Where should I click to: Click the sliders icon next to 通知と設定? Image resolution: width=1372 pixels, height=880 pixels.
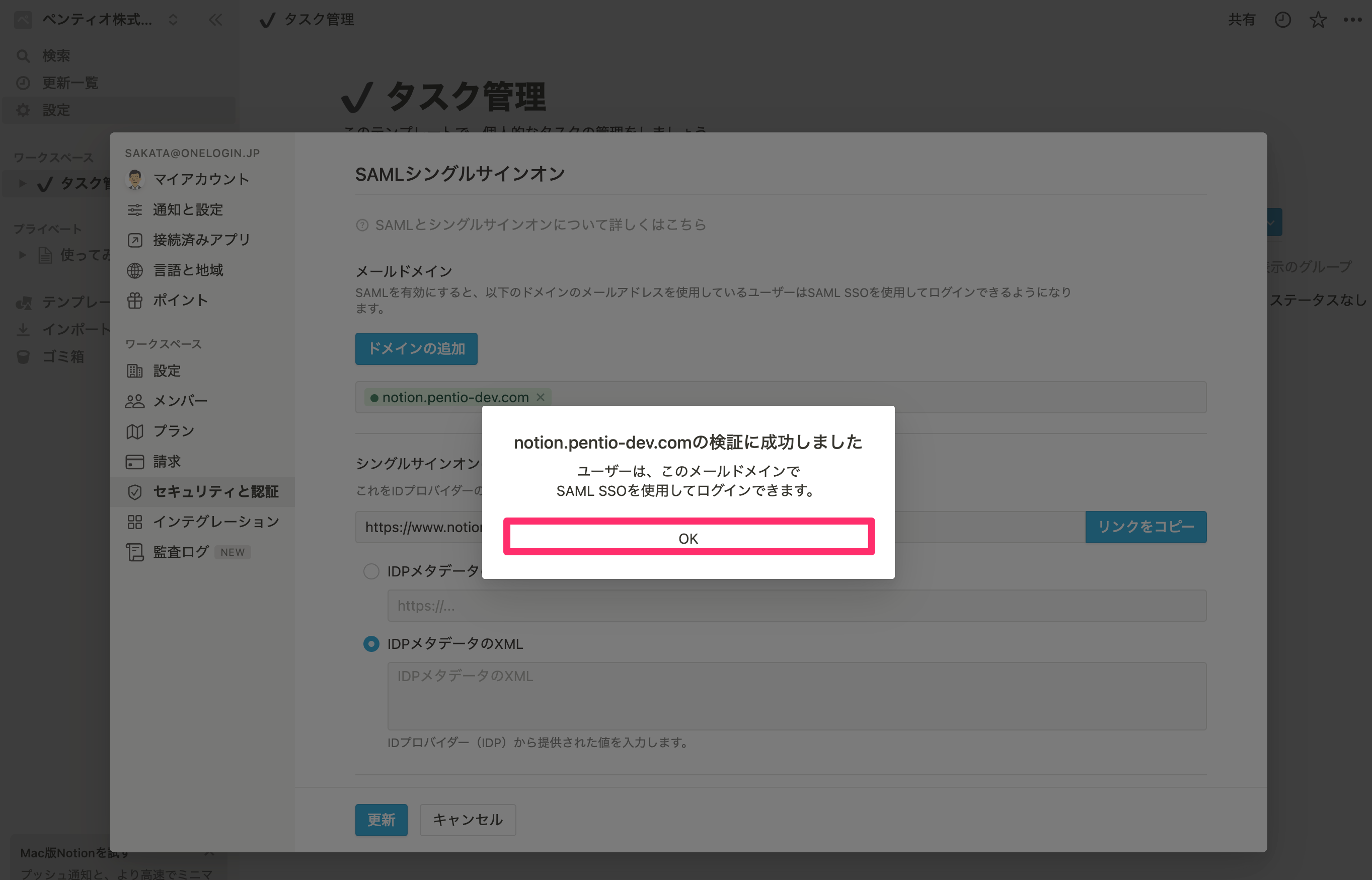click(135, 210)
